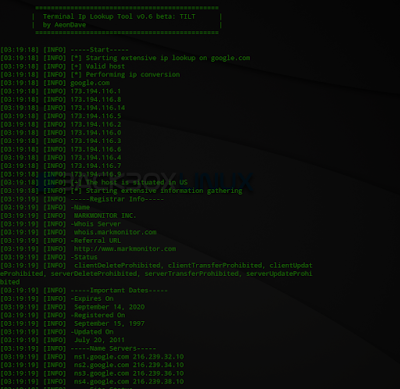The width and height of the screenshot is (400, 389).
Task: Select the '-Status' label
Action: click(x=84, y=257)
